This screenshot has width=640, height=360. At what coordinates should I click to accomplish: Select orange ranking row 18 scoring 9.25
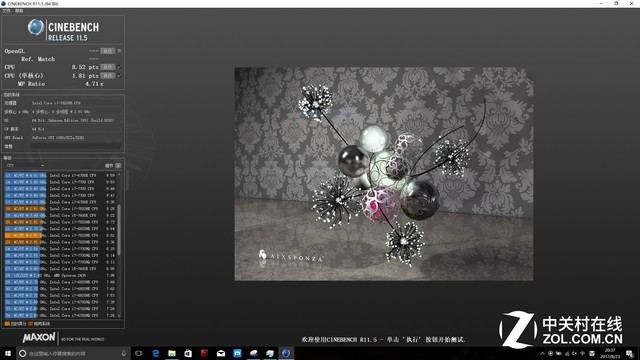point(60,209)
